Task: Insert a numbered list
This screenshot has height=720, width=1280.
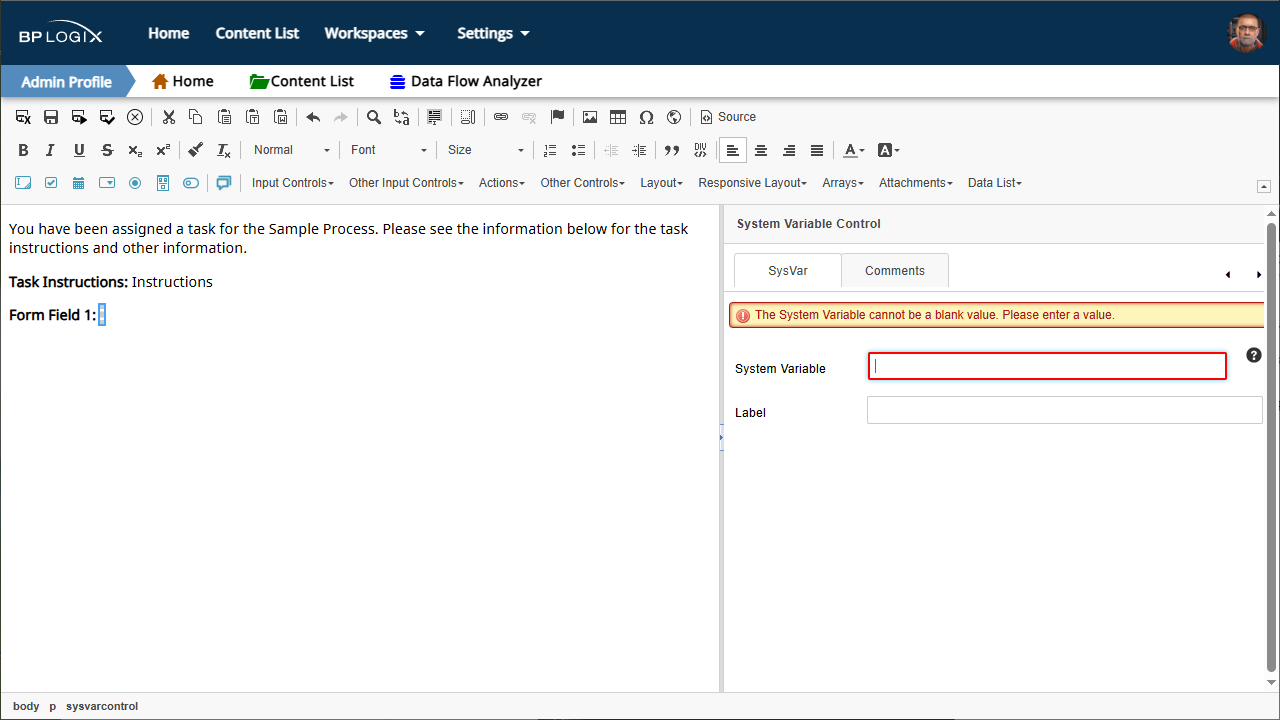Action: (550, 150)
